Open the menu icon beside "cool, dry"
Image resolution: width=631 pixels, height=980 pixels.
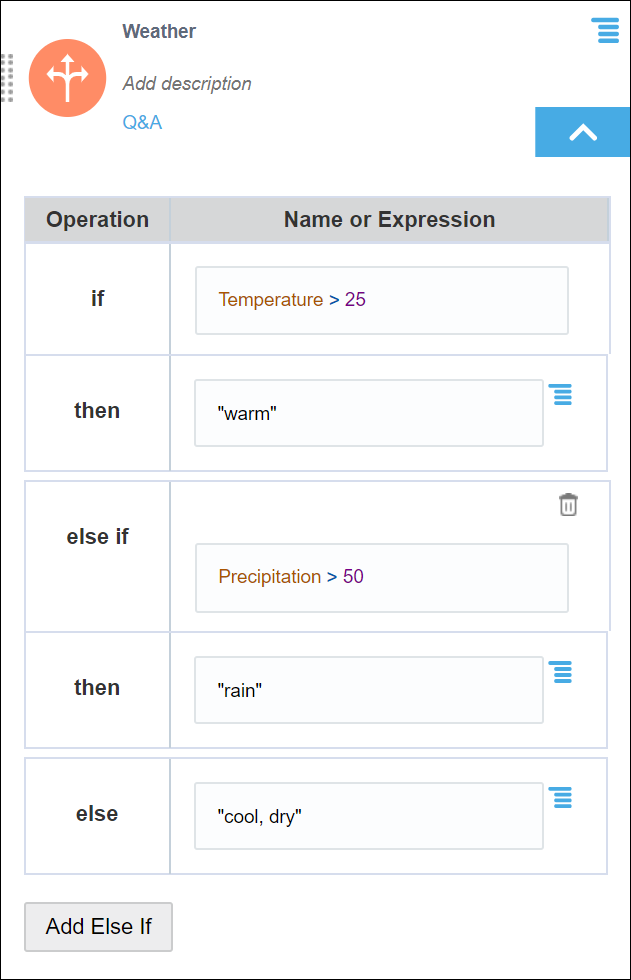(562, 797)
